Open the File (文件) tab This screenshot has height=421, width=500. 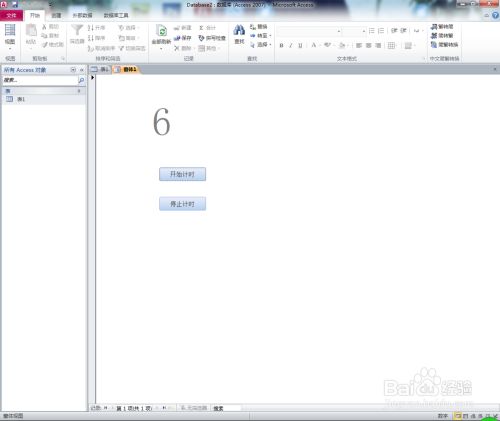11,15
